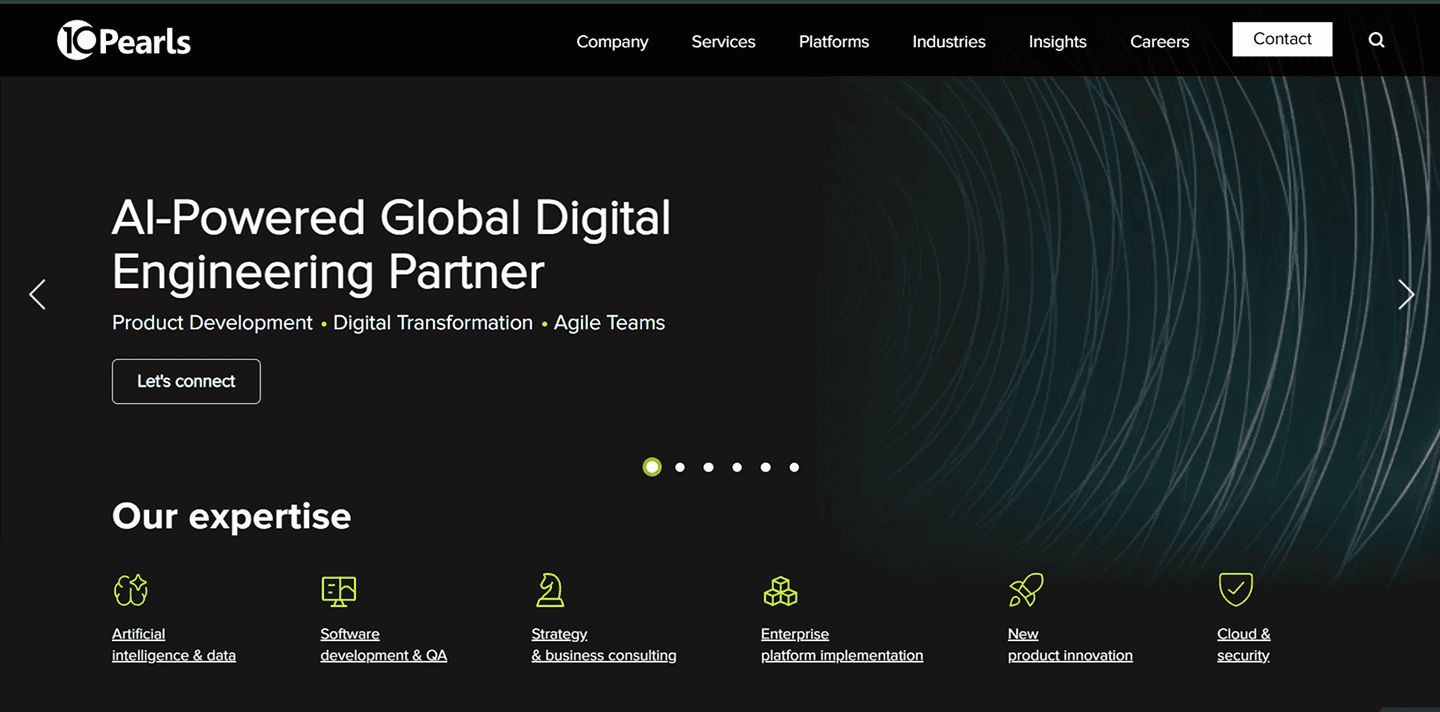
Task: Select the first carousel dot
Action: [x=652, y=467]
